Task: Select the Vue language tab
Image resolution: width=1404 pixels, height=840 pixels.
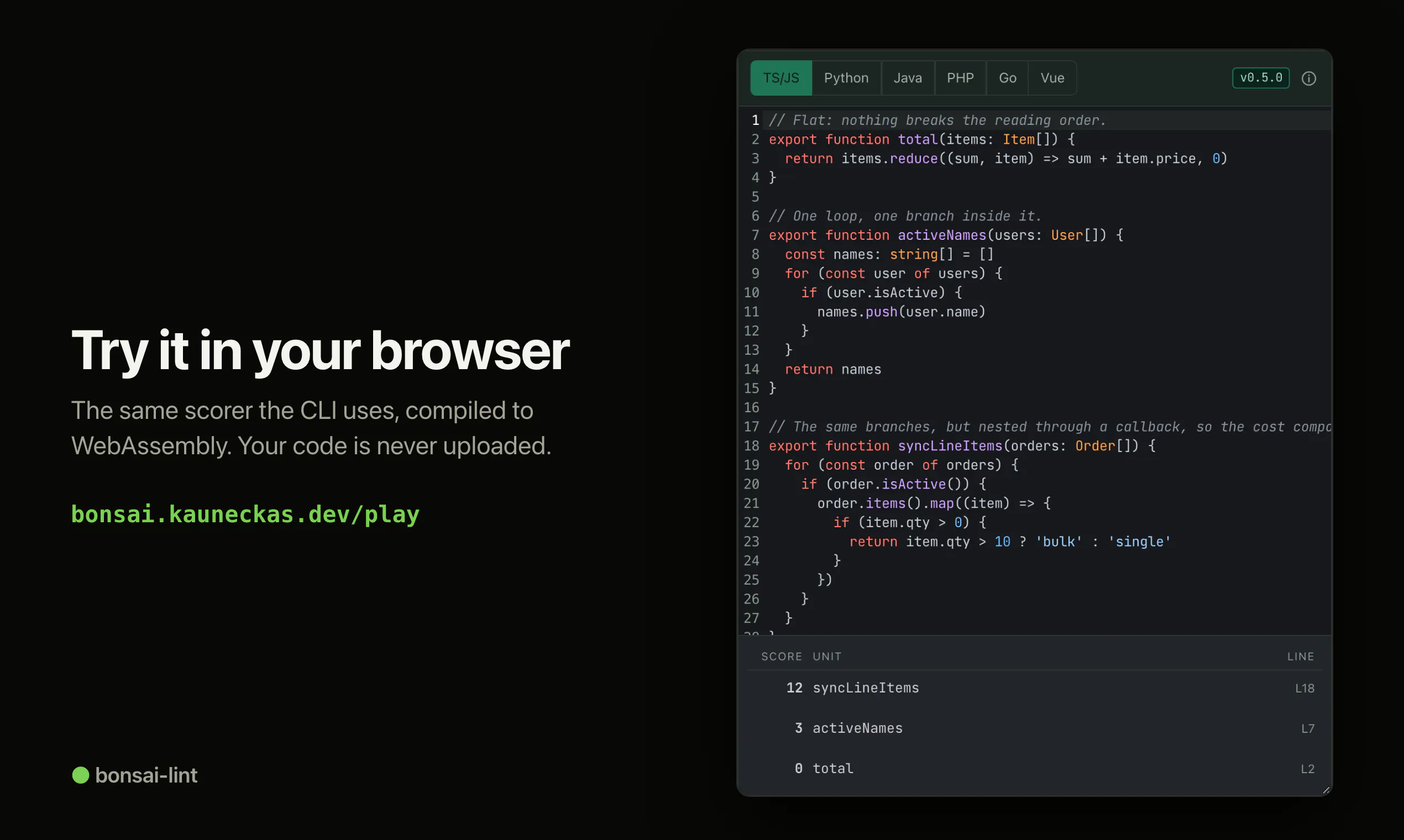Action: coord(1052,77)
